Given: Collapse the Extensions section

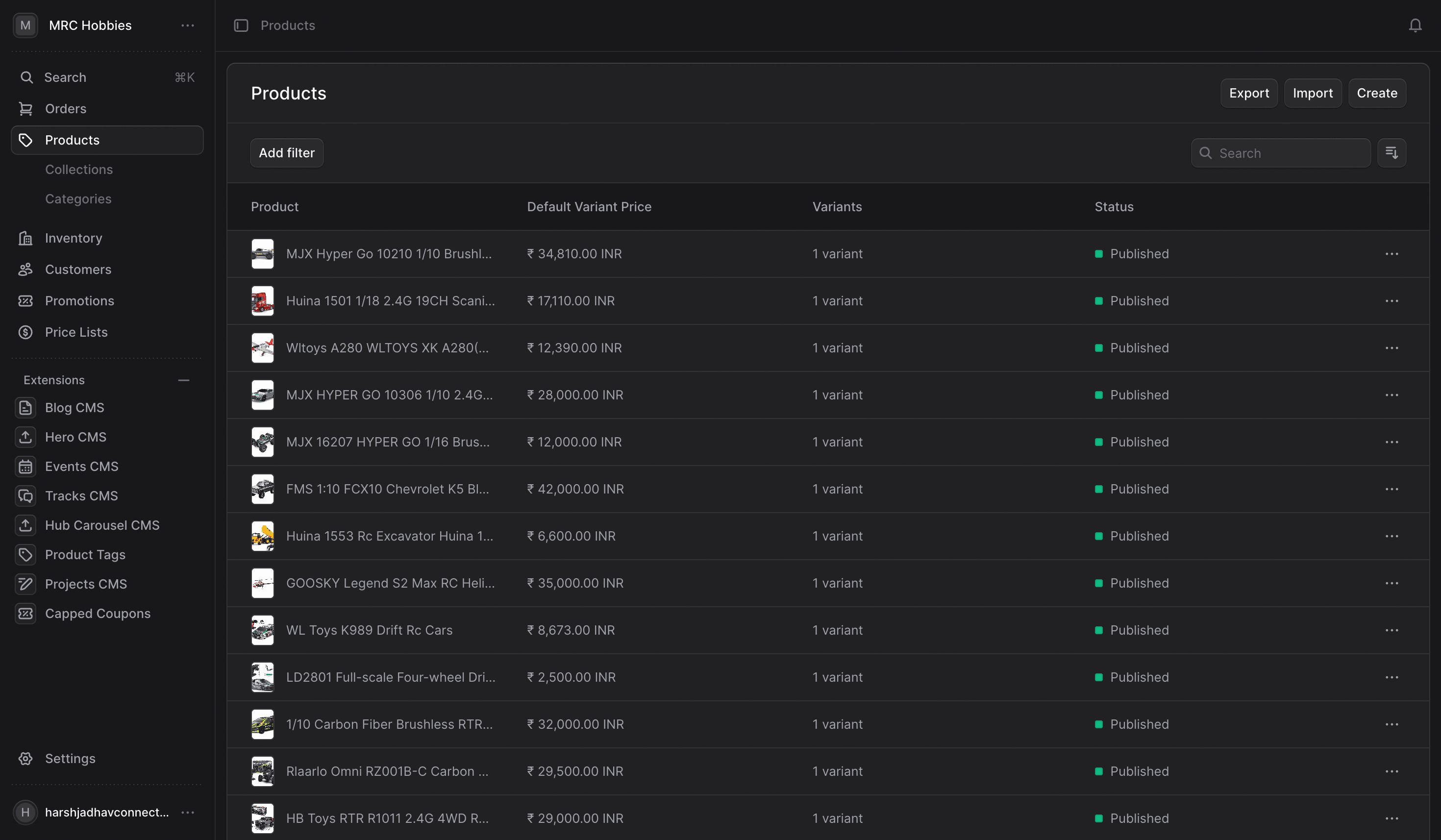Looking at the screenshot, I should pos(183,380).
